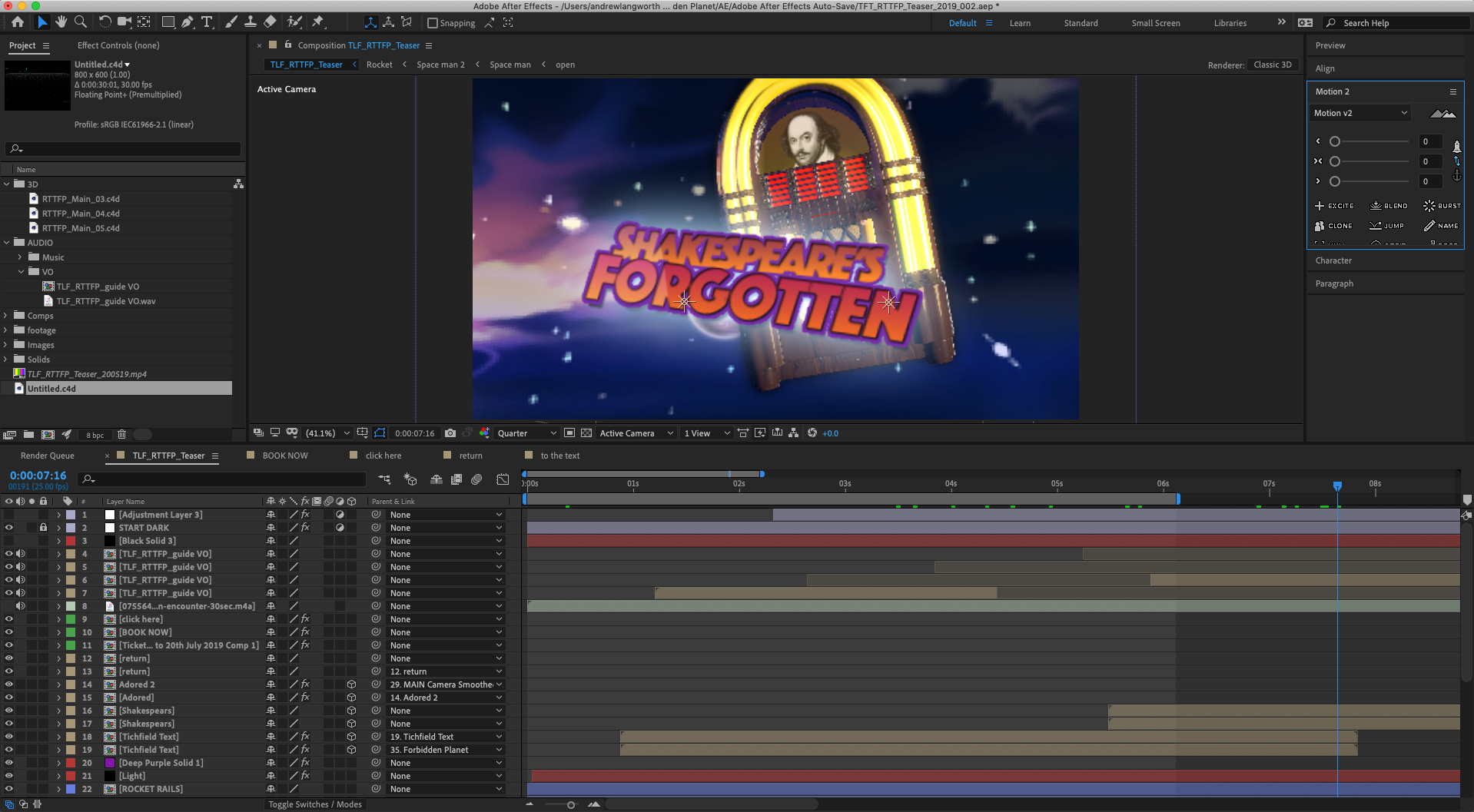
Task: Enable the Snapping checkbox
Action: pyautogui.click(x=433, y=23)
